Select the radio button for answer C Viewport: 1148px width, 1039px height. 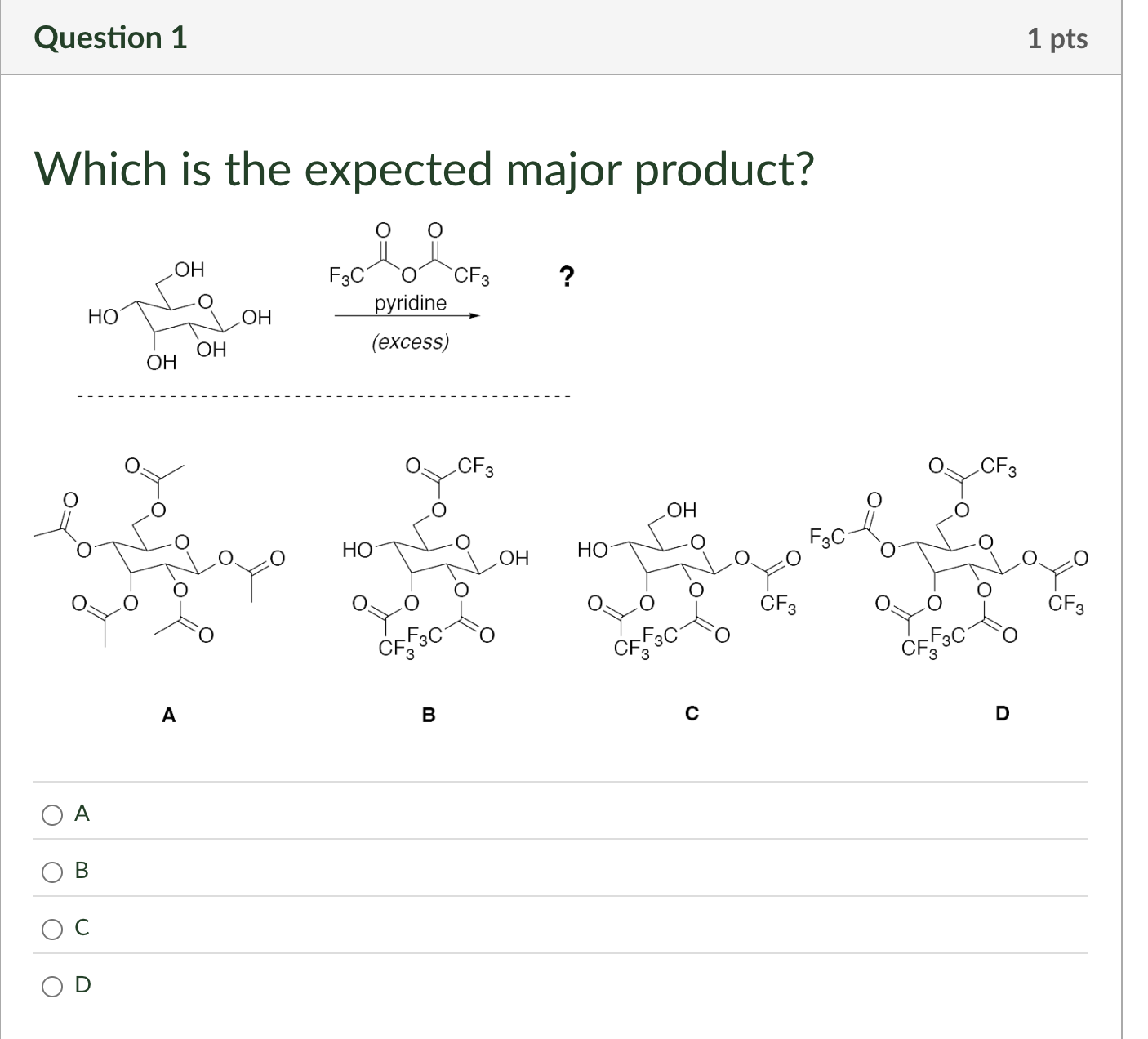pyautogui.click(x=51, y=929)
